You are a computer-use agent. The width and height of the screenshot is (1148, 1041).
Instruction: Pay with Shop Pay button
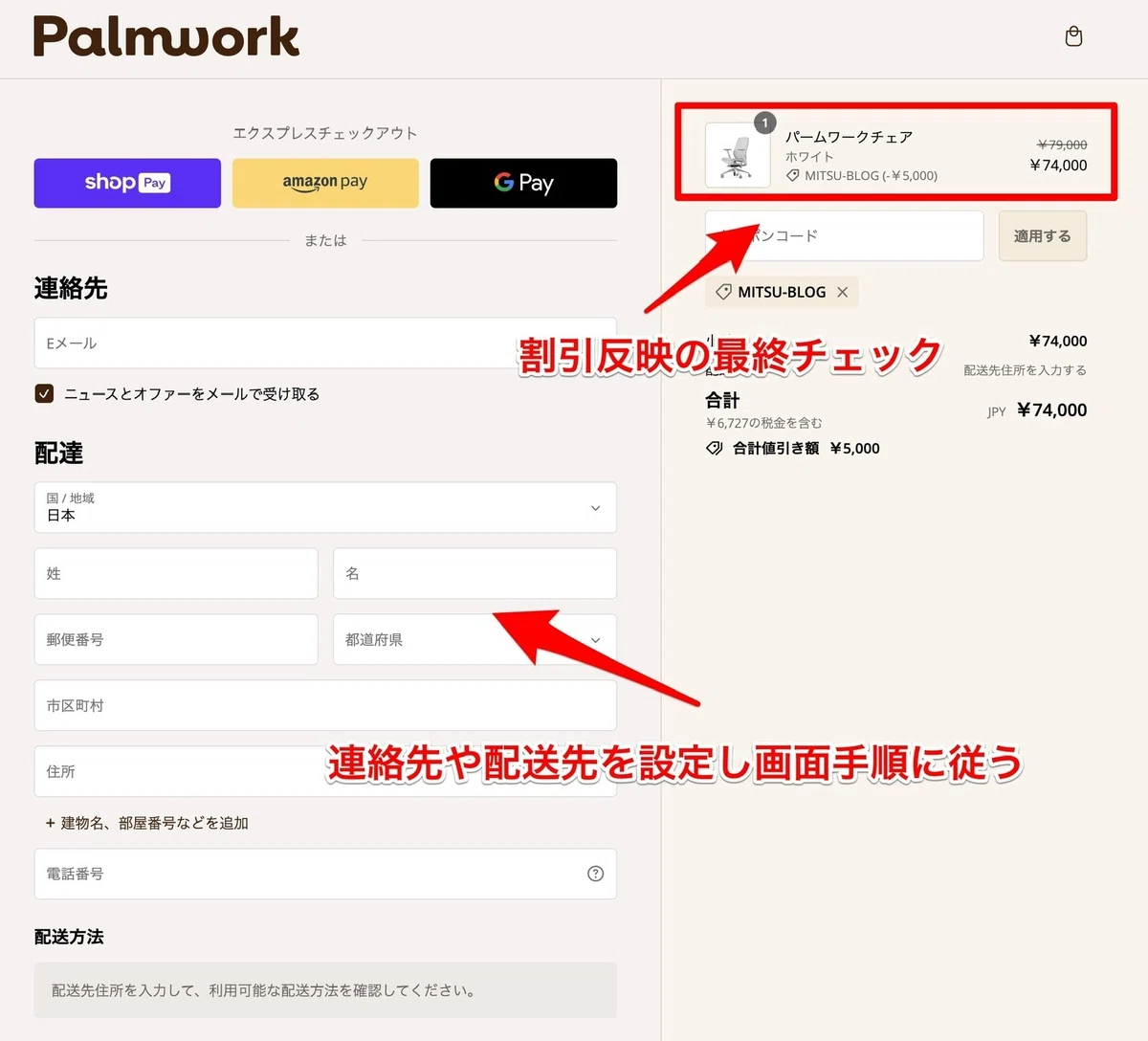pos(127,183)
